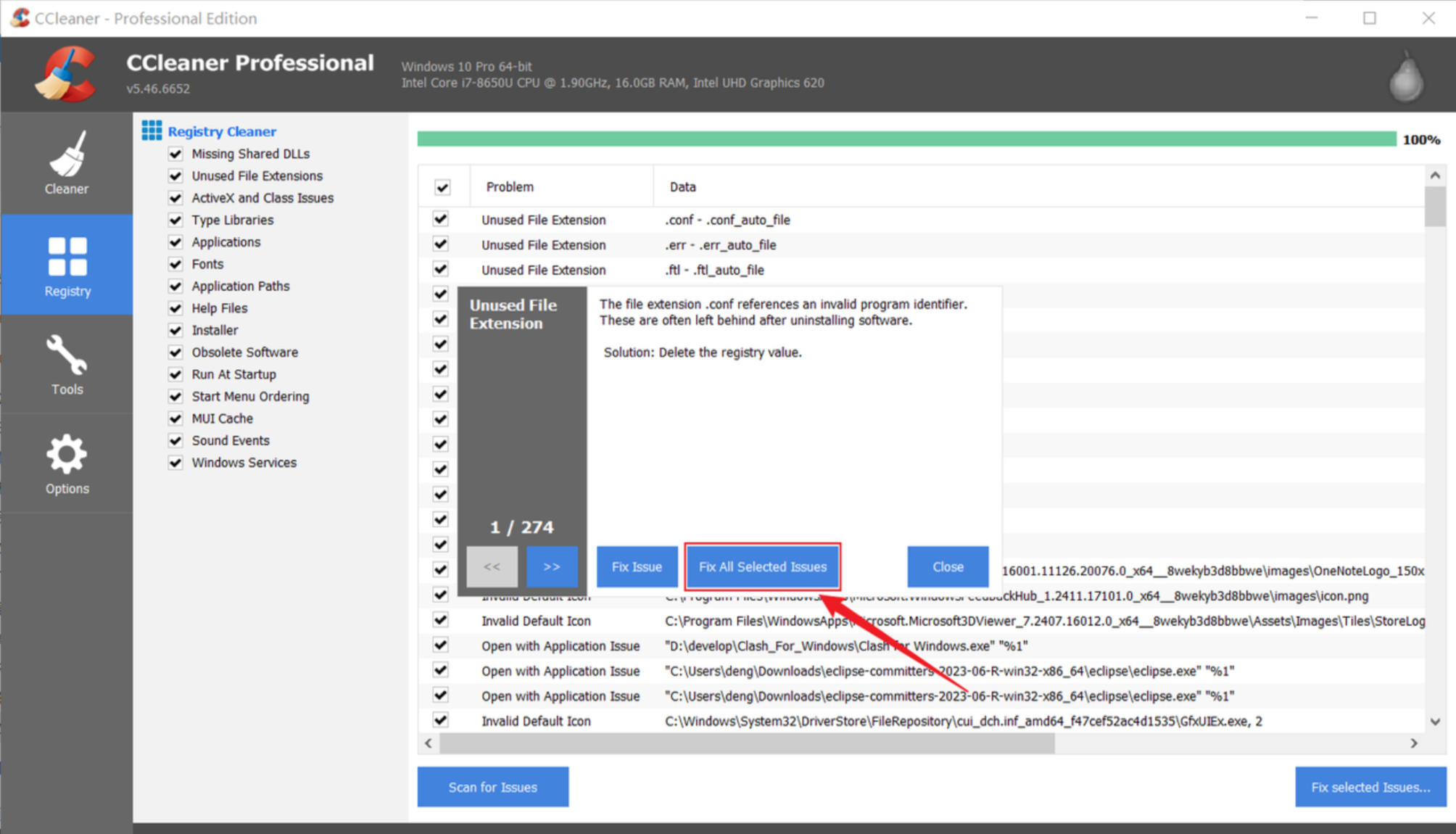
Task: Click the Registry Cleaner grid icon
Action: pyautogui.click(x=152, y=131)
